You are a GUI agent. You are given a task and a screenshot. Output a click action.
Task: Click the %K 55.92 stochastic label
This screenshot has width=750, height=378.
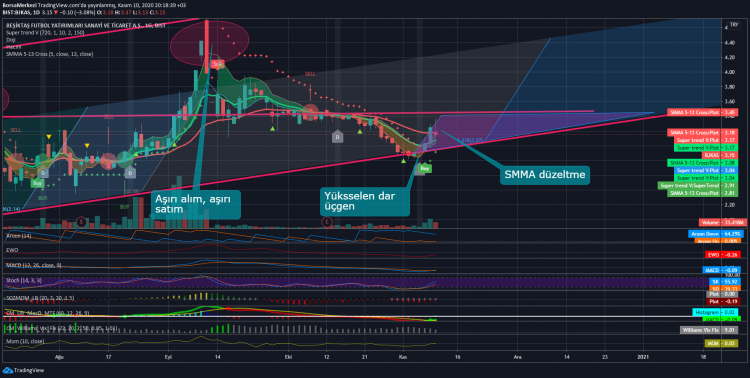724,282
